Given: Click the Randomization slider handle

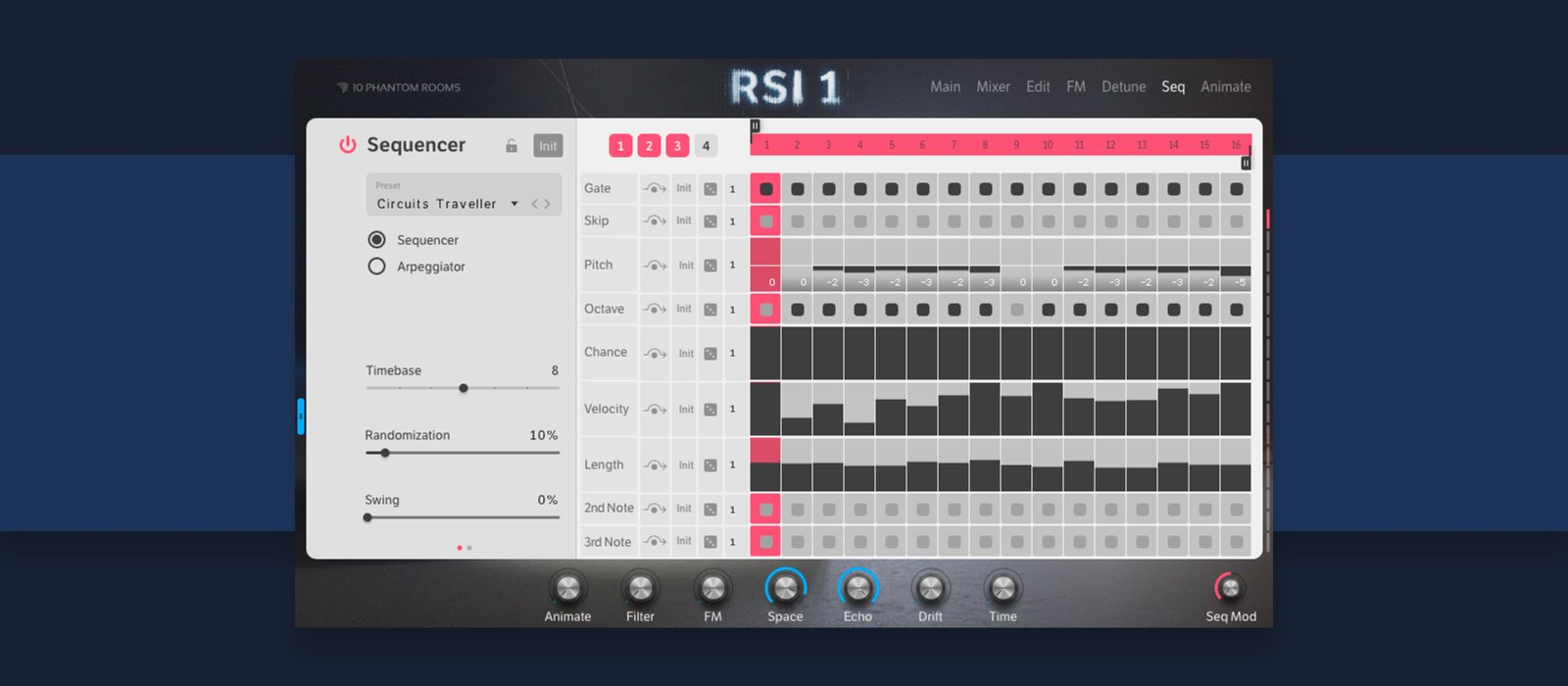Looking at the screenshot, I should tap(385, 453).
